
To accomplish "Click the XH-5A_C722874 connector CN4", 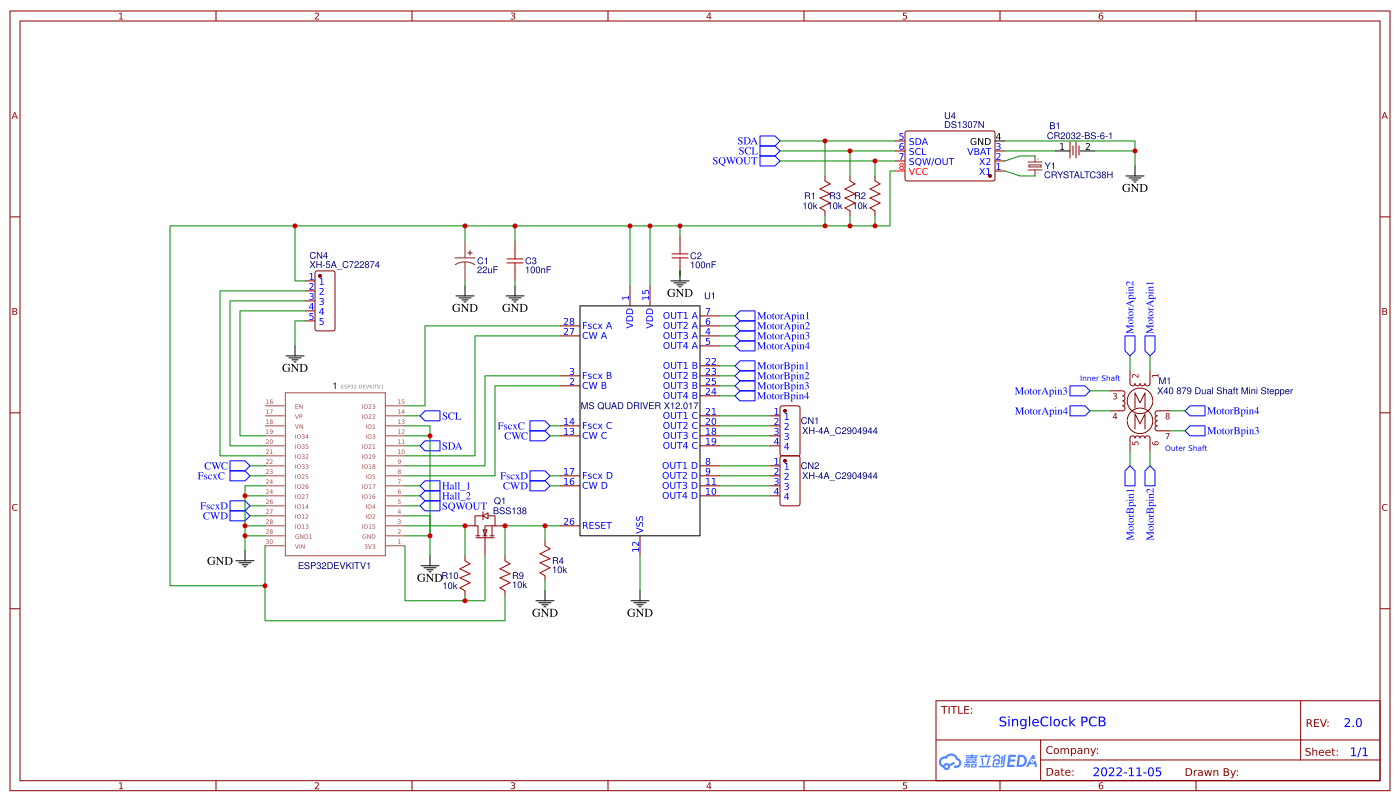I will pyautogui.click(x=326, y=298).
